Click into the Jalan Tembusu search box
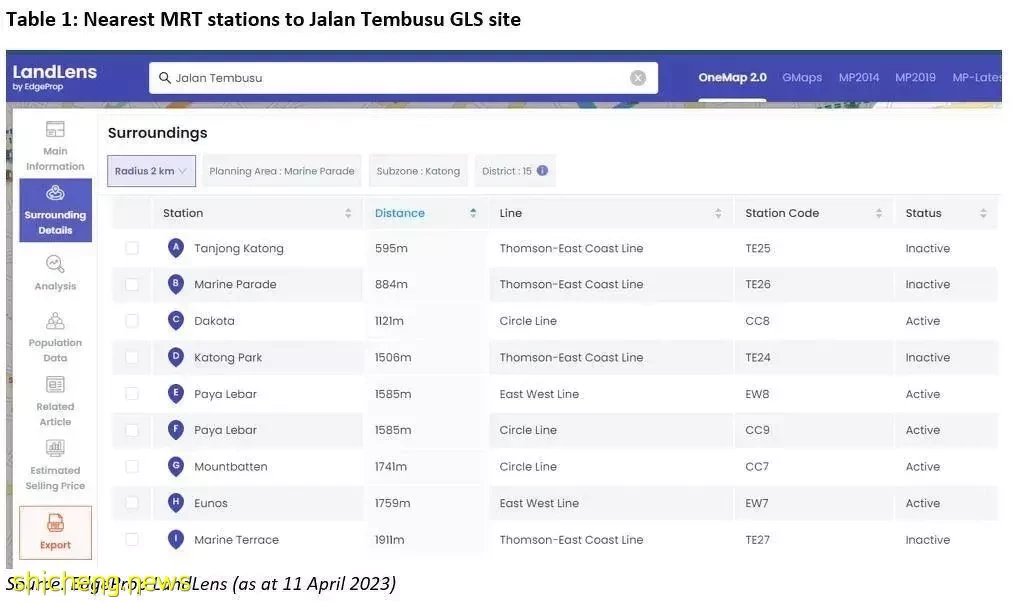 pyautogui.click(x=401, y=78)
